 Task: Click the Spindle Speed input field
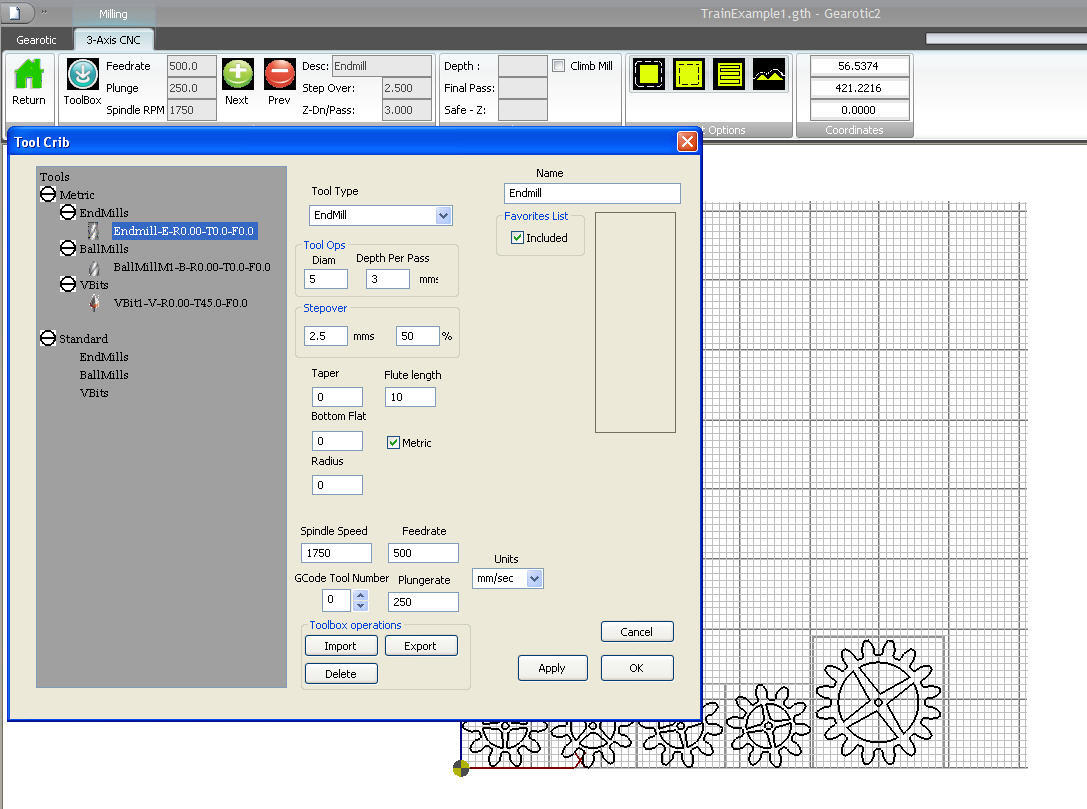[x=336, y=553]
